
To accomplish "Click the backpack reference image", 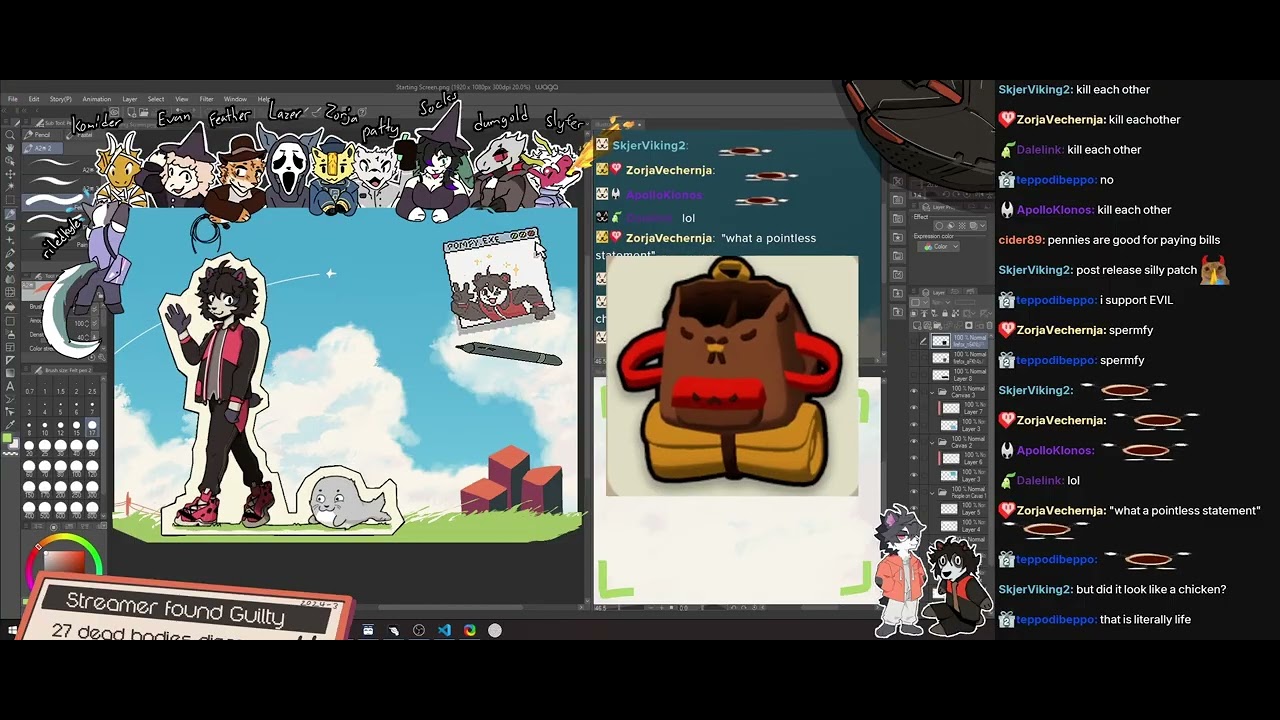I will pyautogui.click(x=732, y=376).
